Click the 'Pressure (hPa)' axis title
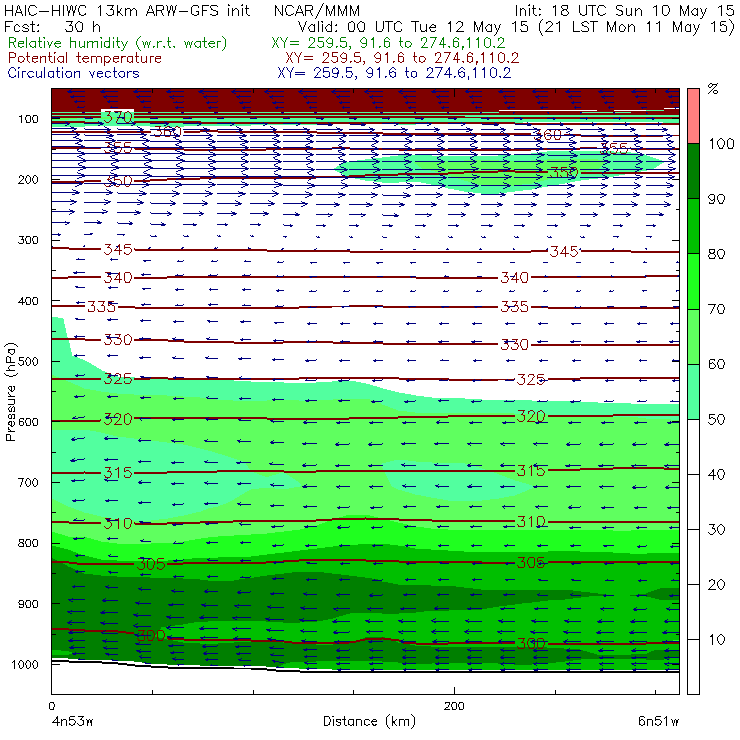 pyautogui.click(x=10, y=392)
